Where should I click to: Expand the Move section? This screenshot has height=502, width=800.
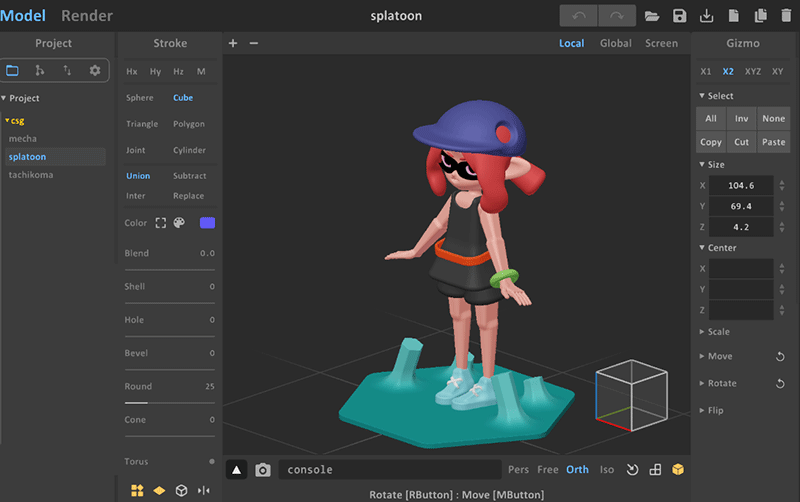(715, 356)
